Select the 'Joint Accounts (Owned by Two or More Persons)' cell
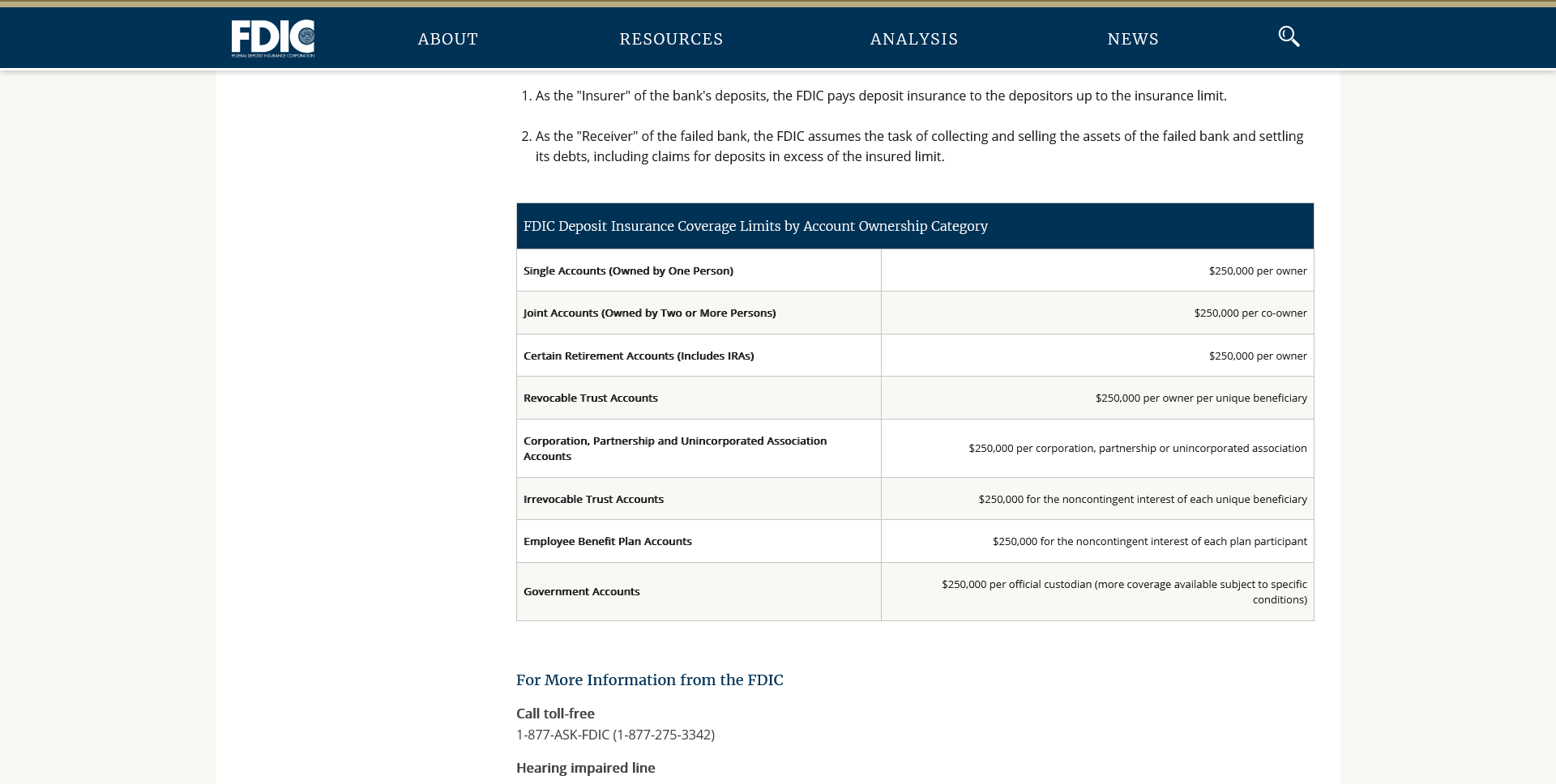This screenshot has width=1556, height=784. (699, 313)
